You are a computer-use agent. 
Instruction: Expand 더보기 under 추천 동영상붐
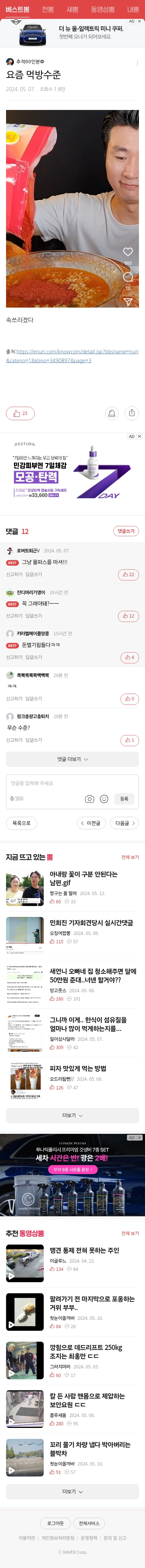point(72,1491)
